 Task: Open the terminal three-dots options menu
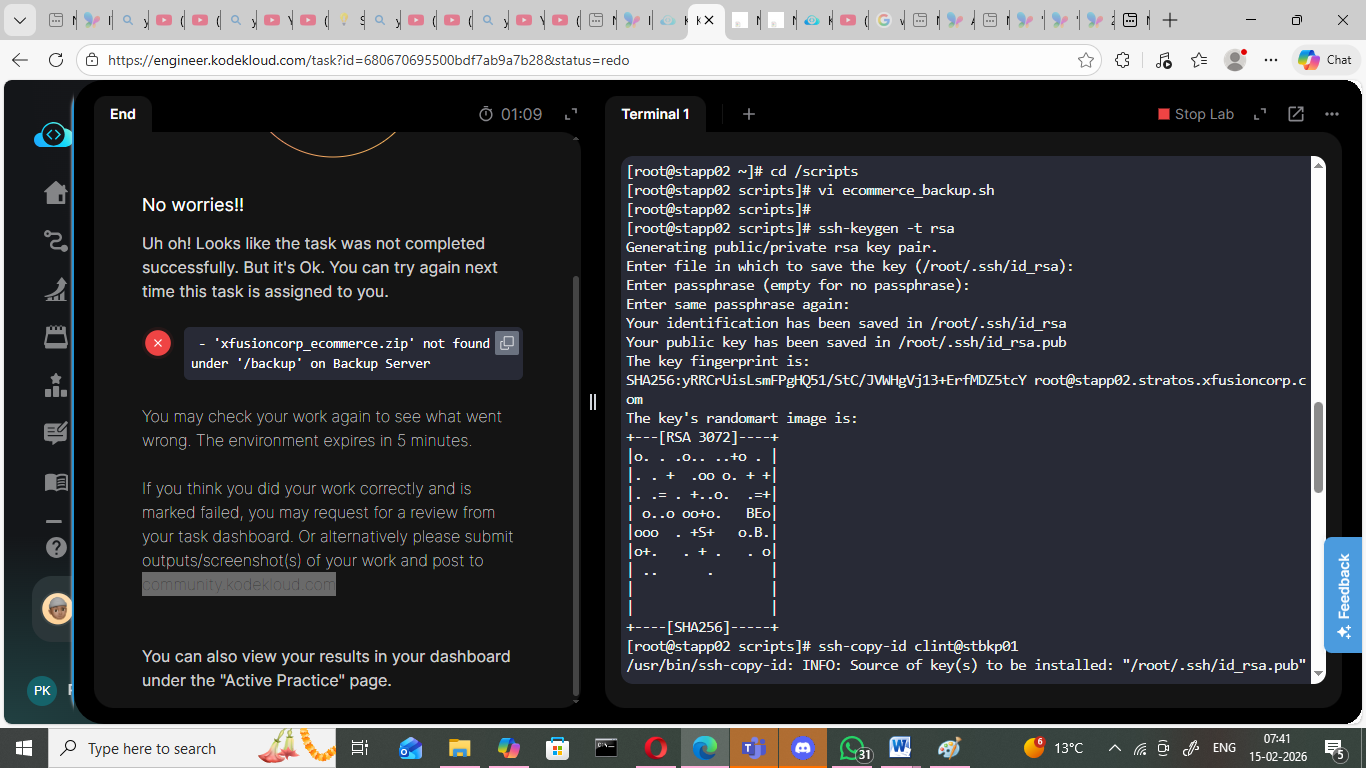(1331, 114)
